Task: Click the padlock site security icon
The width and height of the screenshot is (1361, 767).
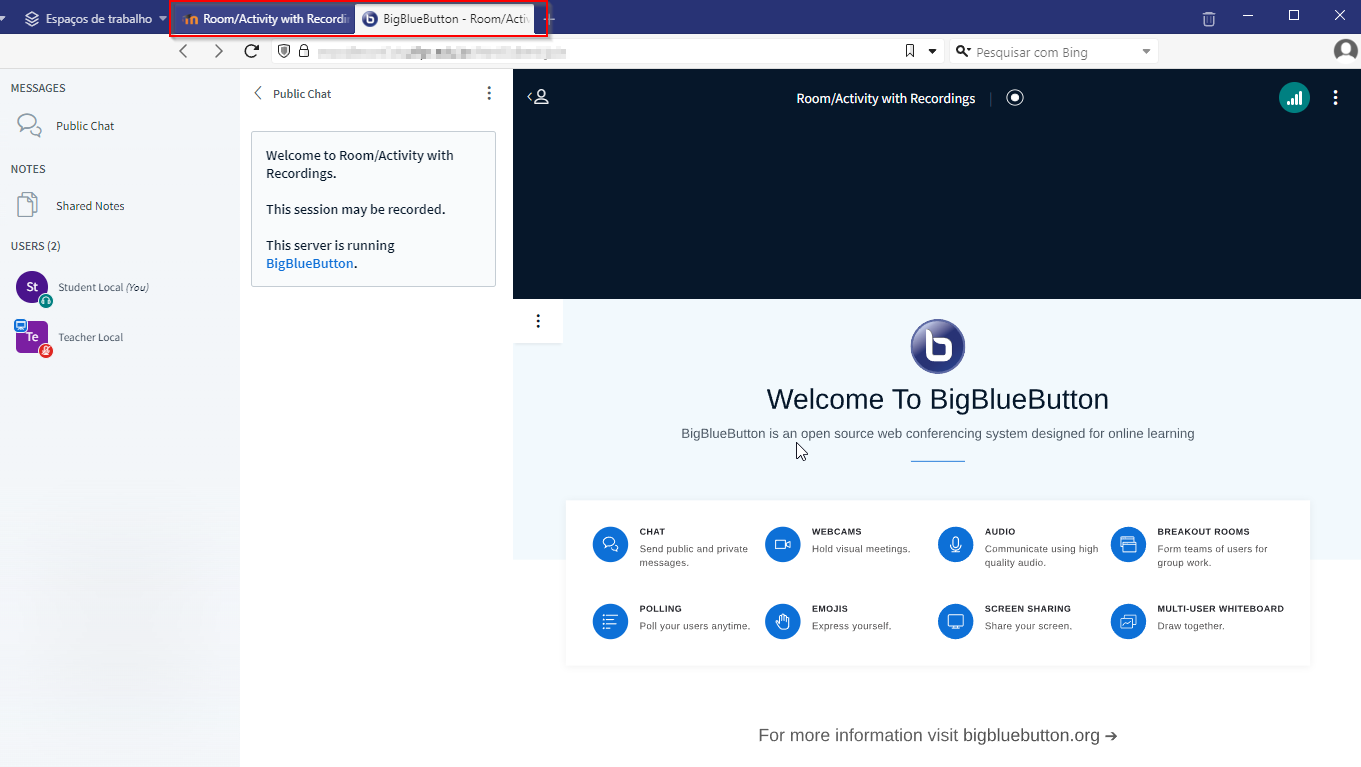Action: [304, 51]
